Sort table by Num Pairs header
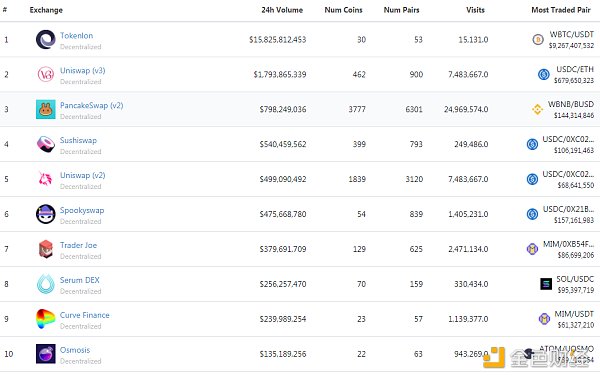Image resolution: width=600 pixels, height=379 pixels. pos(401,10)
